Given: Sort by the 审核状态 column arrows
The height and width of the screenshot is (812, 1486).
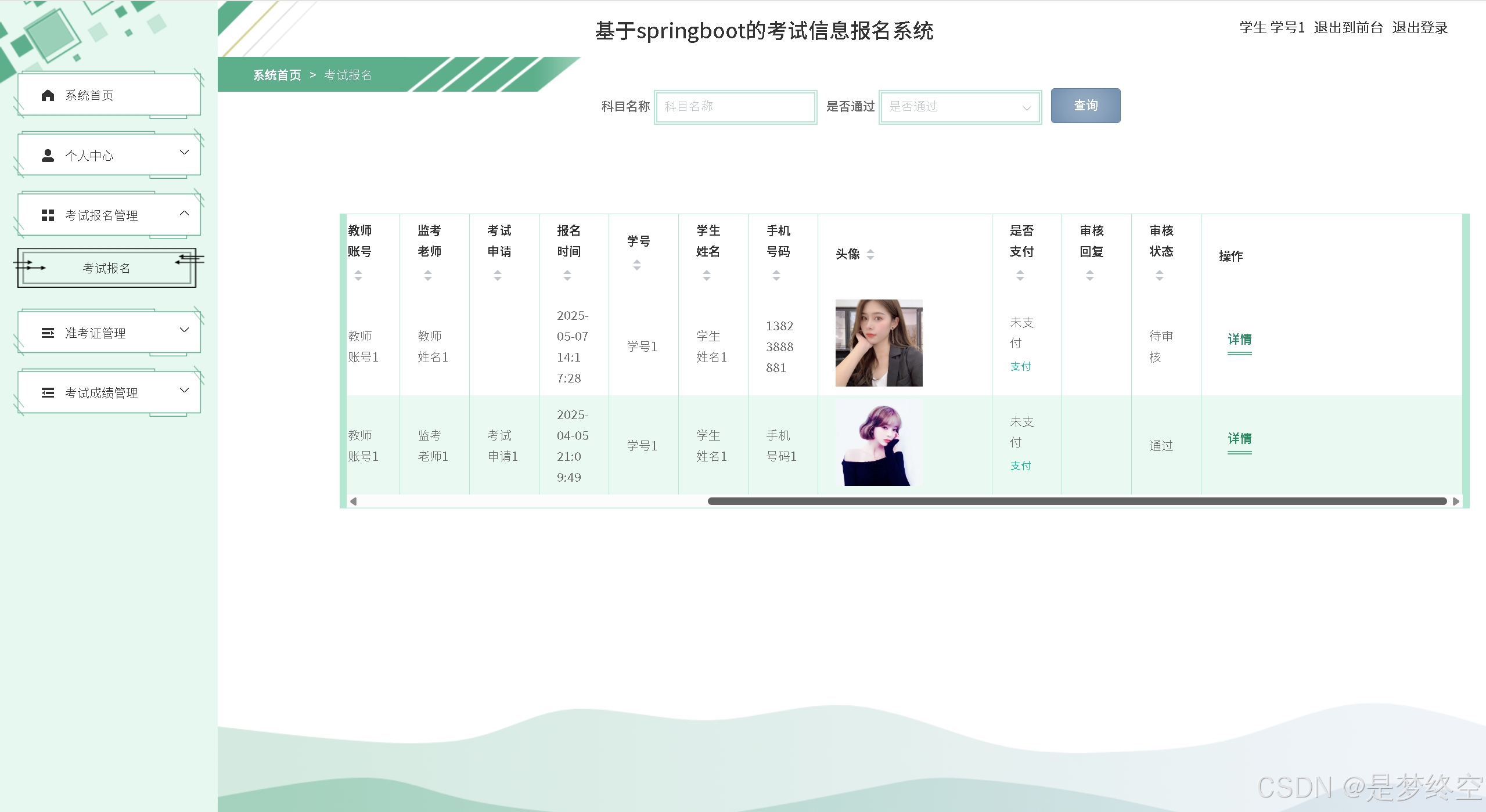Looking at the screenshot, I should pos(1160,276).
